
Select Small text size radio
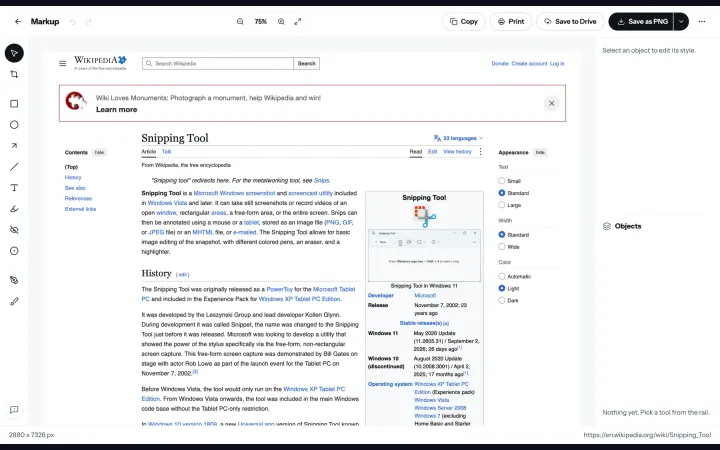click(x=502, y=181)
